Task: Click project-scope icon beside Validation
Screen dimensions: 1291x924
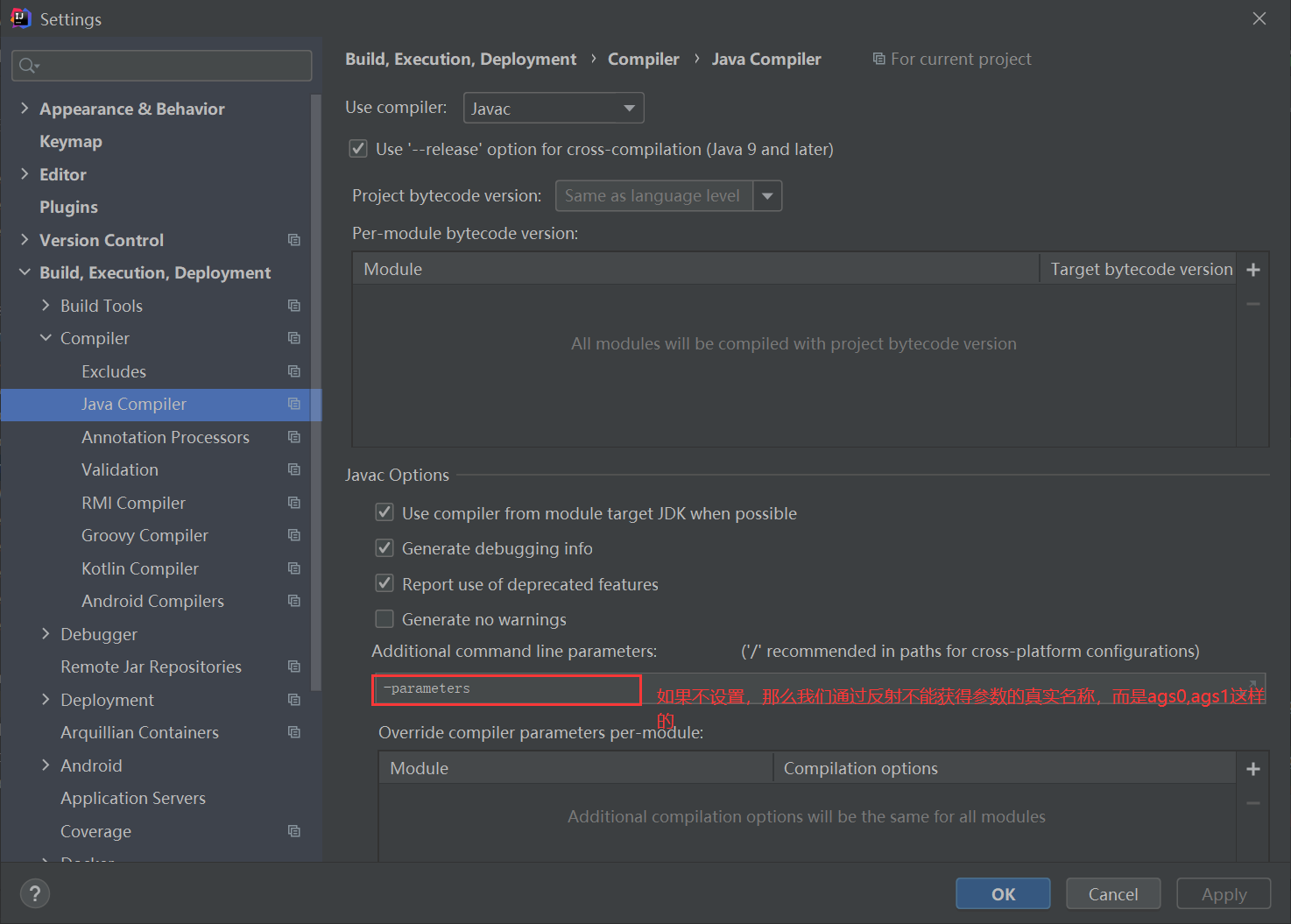Action: tap(294, 469)
